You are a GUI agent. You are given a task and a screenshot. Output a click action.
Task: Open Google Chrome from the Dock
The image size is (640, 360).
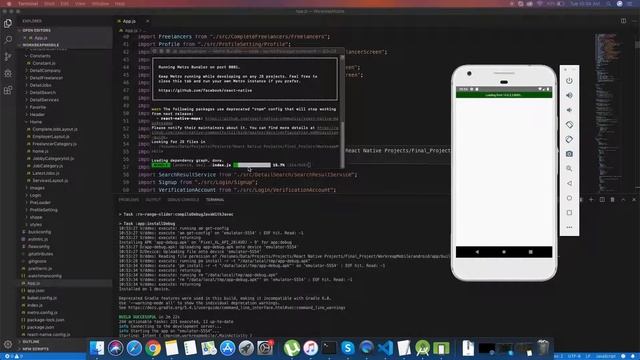click(153, 348)
